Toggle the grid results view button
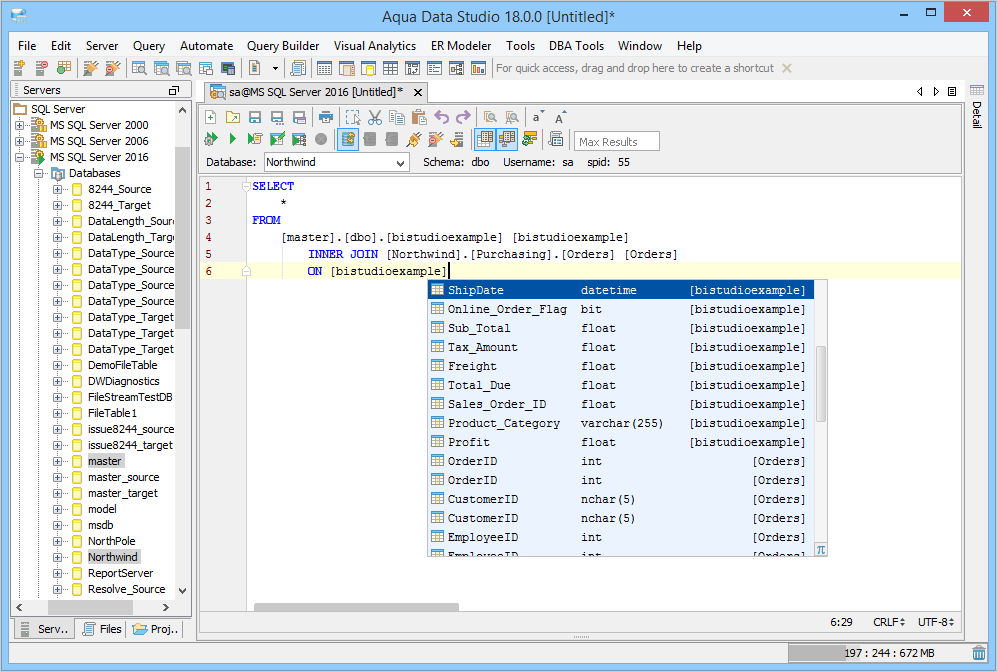997x672 pixels. (x=485, y=139)
